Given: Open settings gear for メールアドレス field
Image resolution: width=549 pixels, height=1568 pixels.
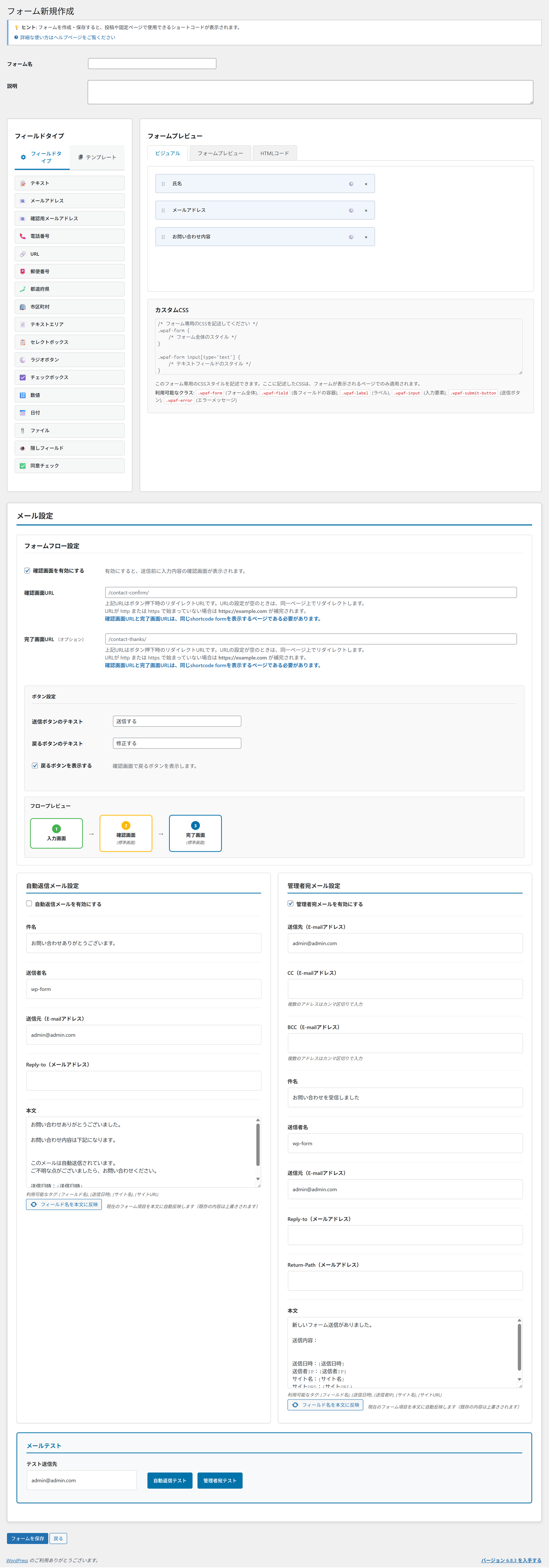Looking at the screenshot, I should coord(351,211).
